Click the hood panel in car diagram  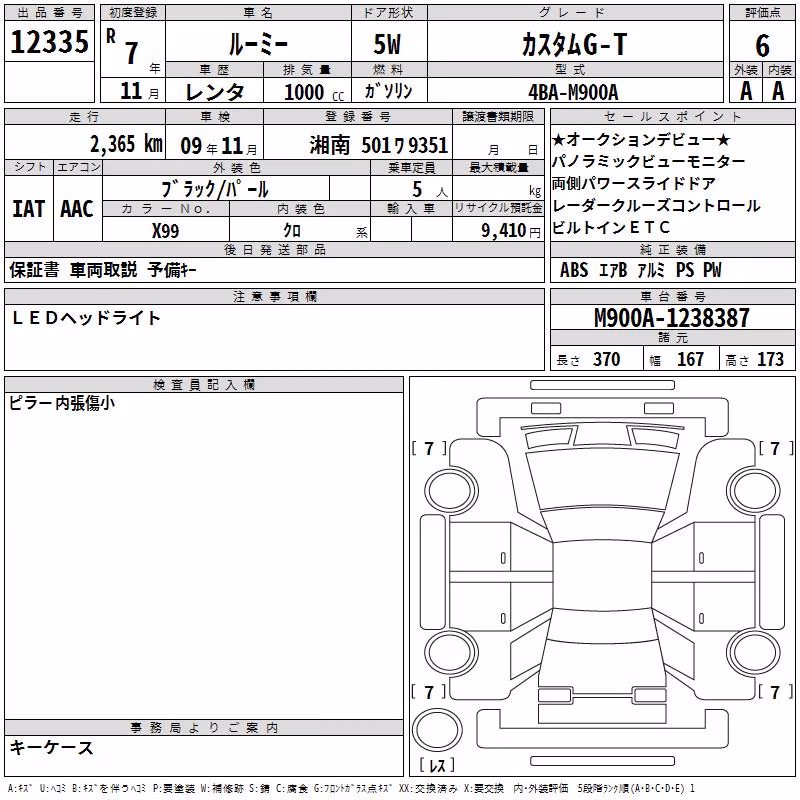[602, 480]
